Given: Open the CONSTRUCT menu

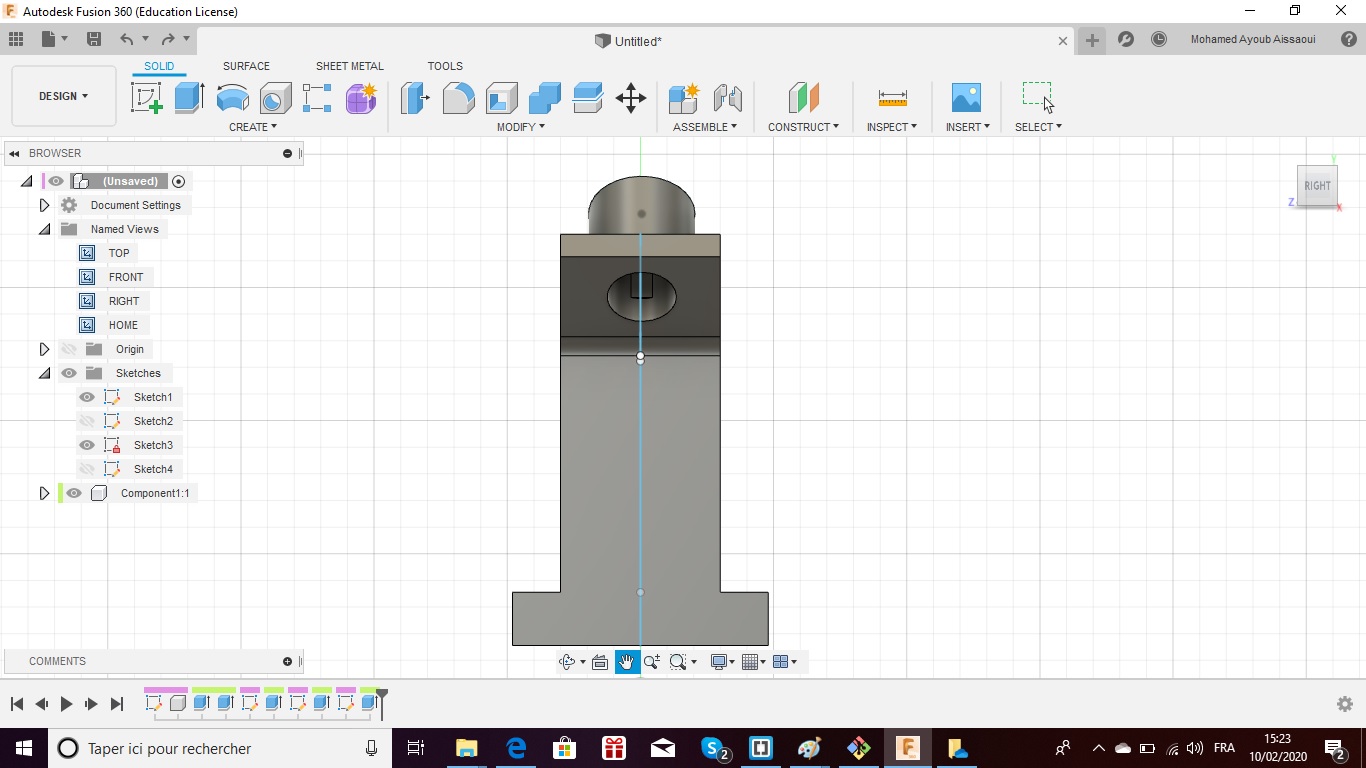Looking at the screenshot, I should [803, 127].
